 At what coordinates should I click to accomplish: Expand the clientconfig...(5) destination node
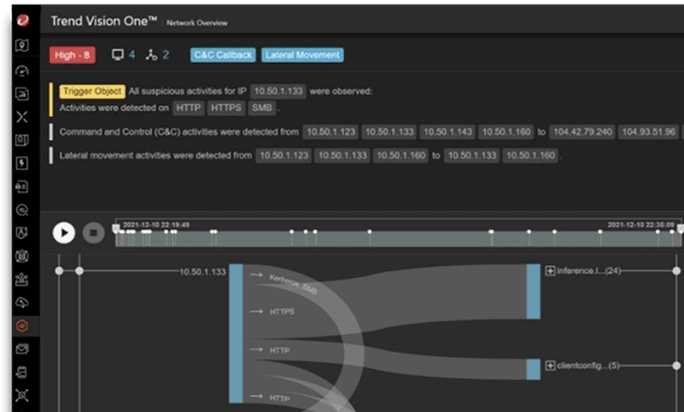click(x=550, y=366)
